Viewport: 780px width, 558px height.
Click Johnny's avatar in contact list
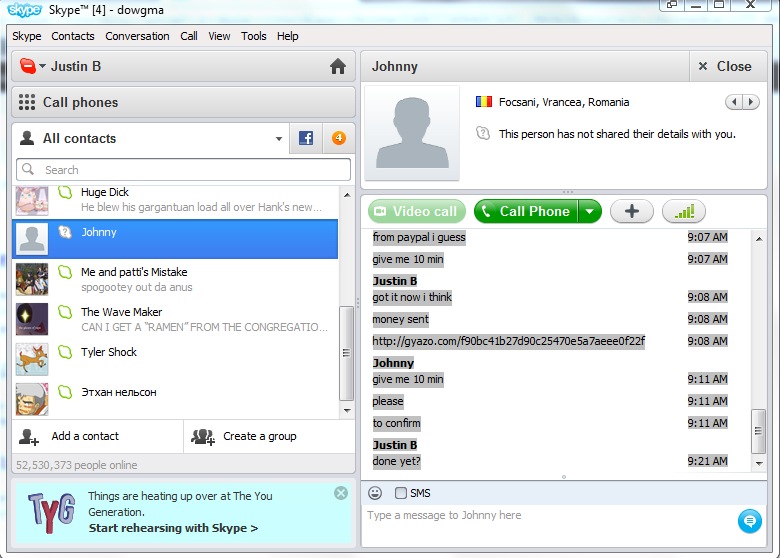coord(32,239)
